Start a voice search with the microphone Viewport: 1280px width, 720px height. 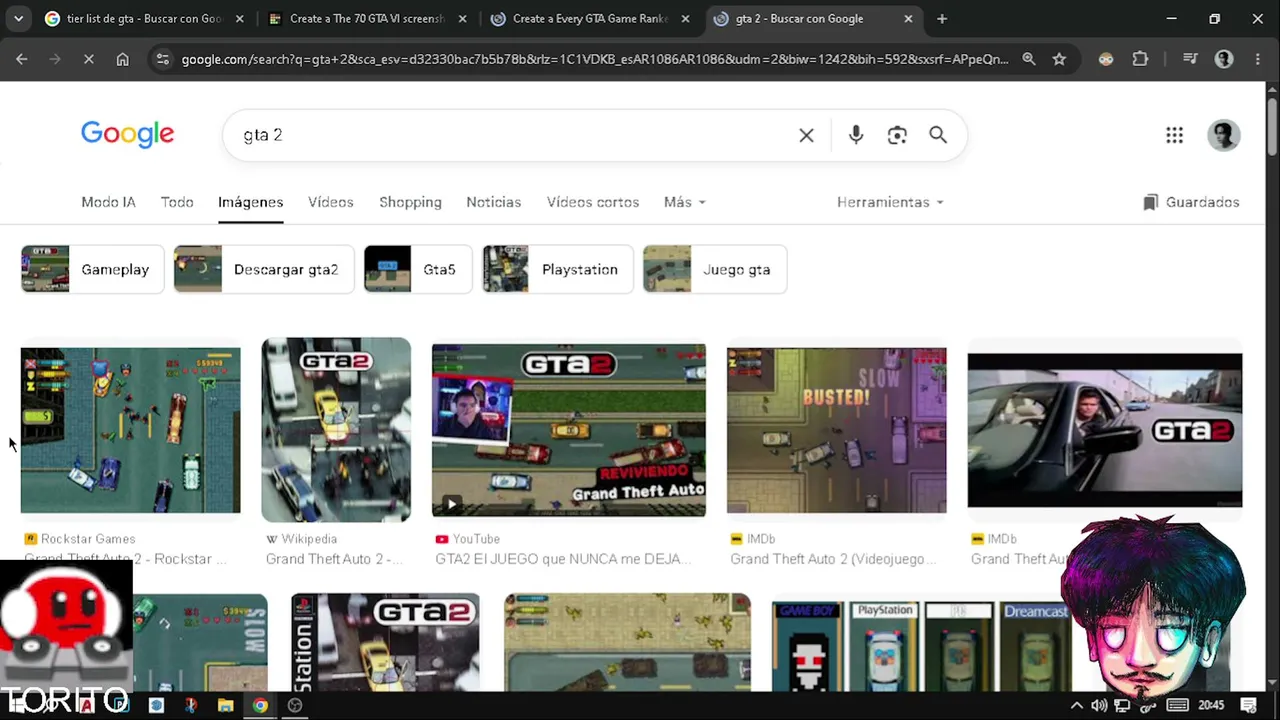coord(856,135)
